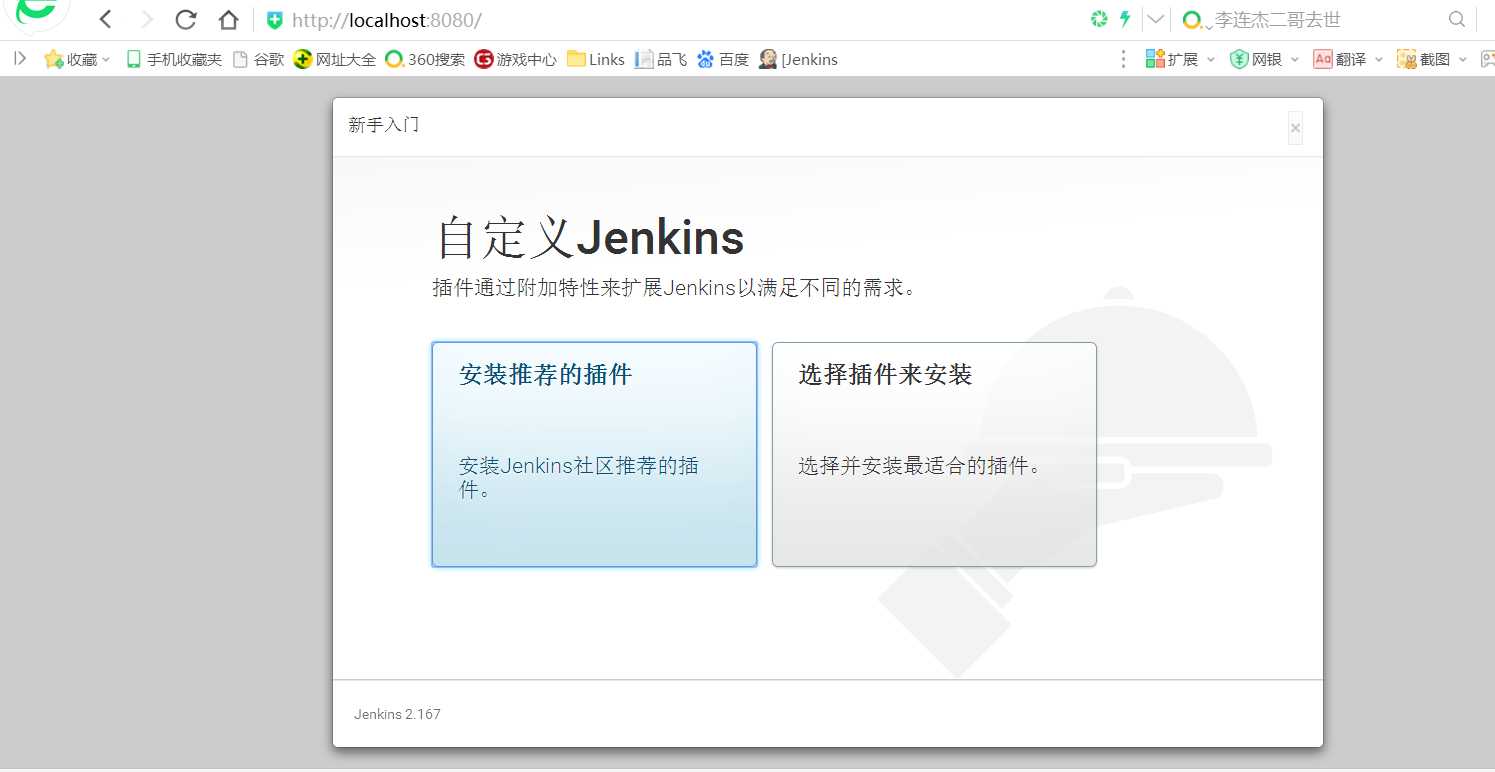Click the 自定义Jenkins heading
The width and height of the screenshot is (1495, 772).
[590, 239]
